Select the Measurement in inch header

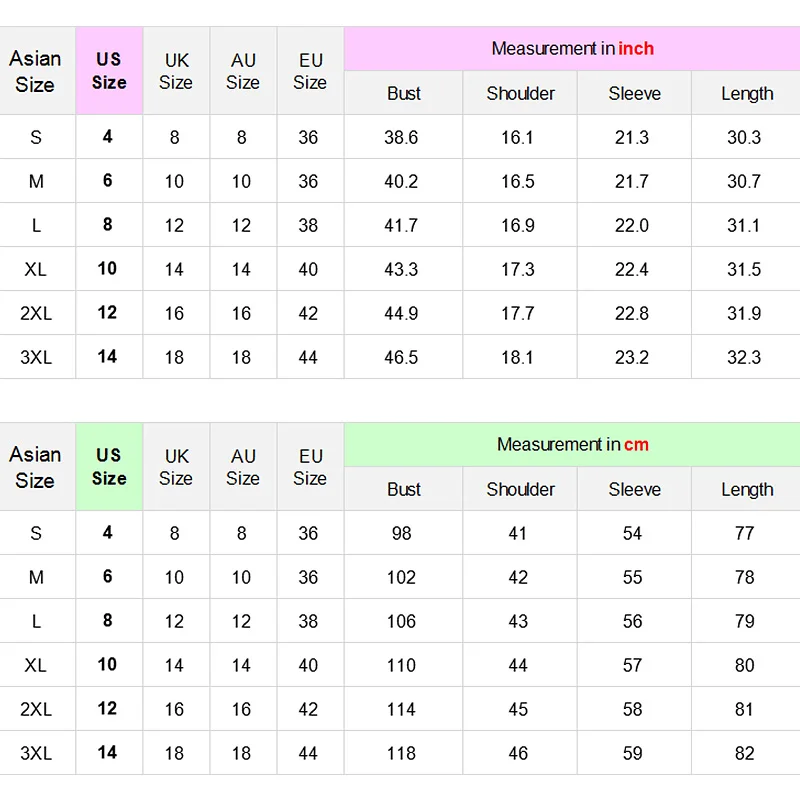(572, 48)
